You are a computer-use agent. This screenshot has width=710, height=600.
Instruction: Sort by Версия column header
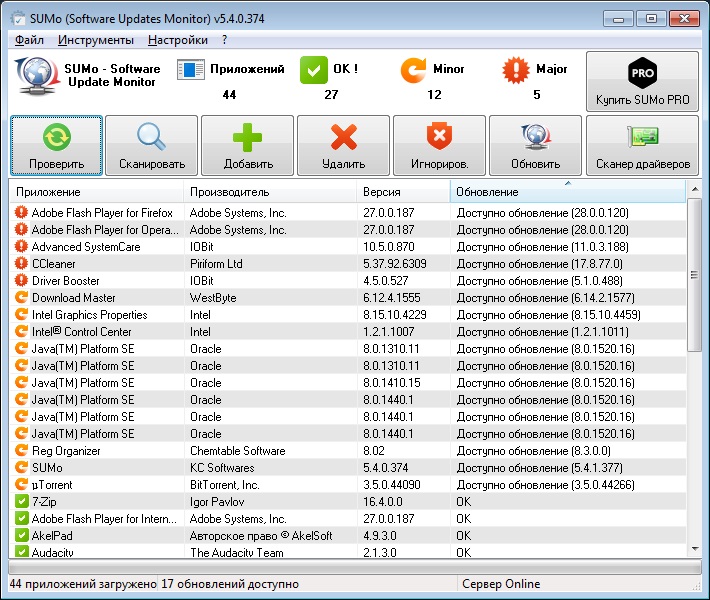tap(403, 192)
